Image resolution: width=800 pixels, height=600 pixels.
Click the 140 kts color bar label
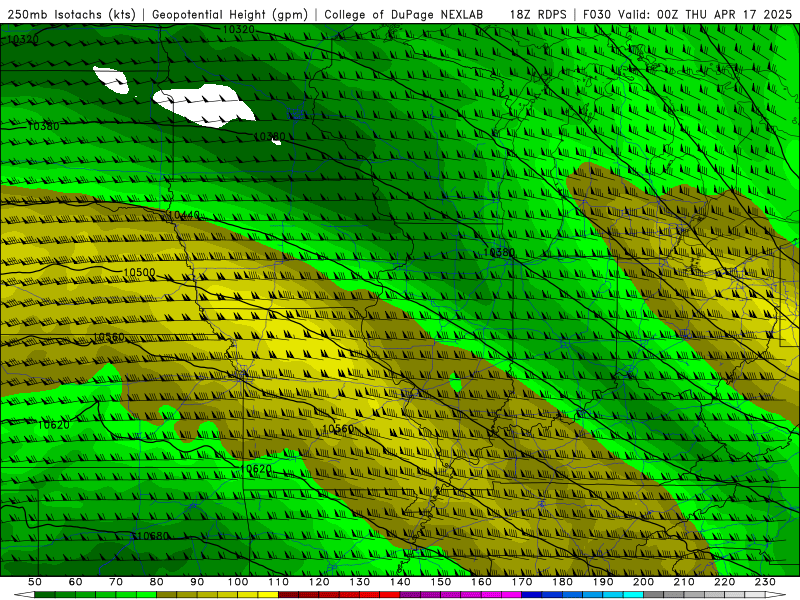click(400, 582)
